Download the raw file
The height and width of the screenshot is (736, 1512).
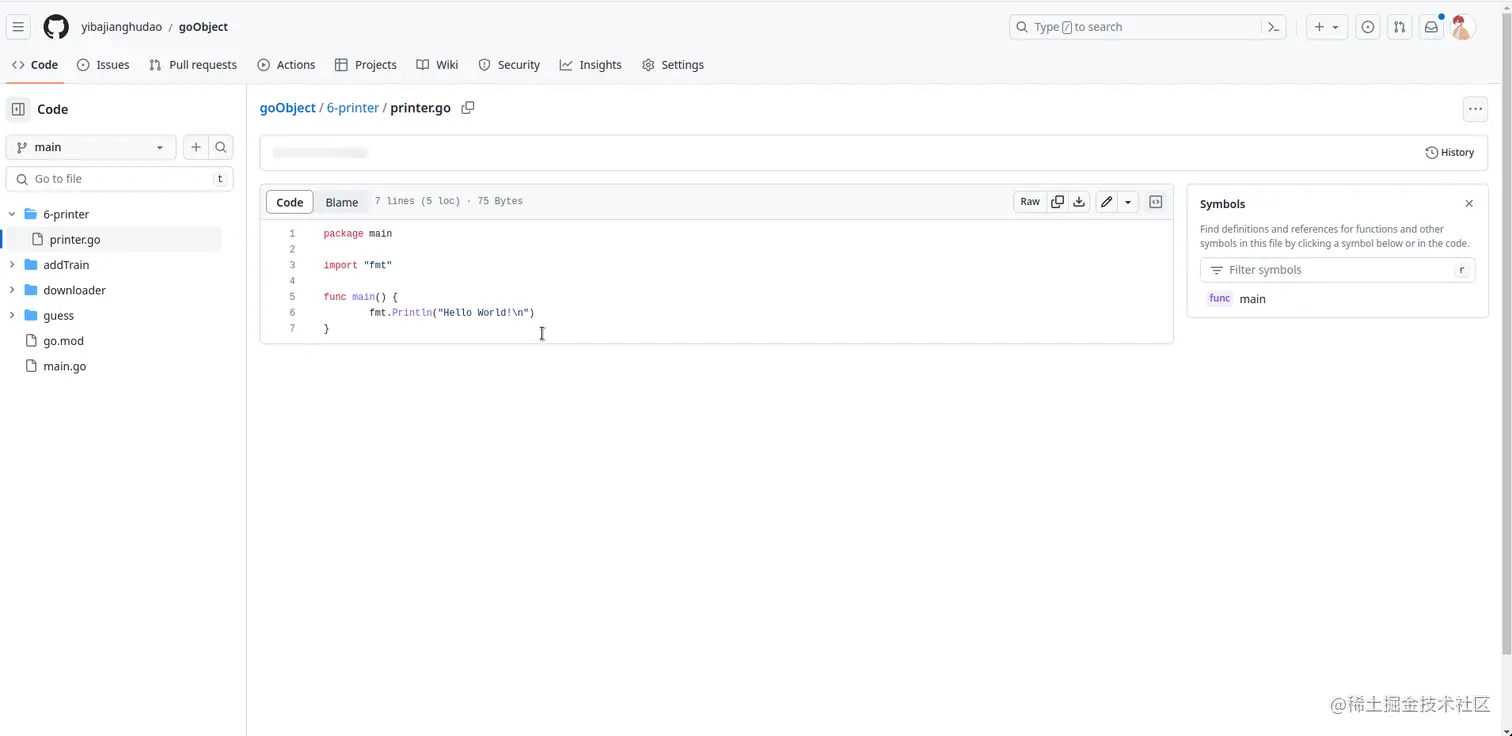[x=1078, y=201]
